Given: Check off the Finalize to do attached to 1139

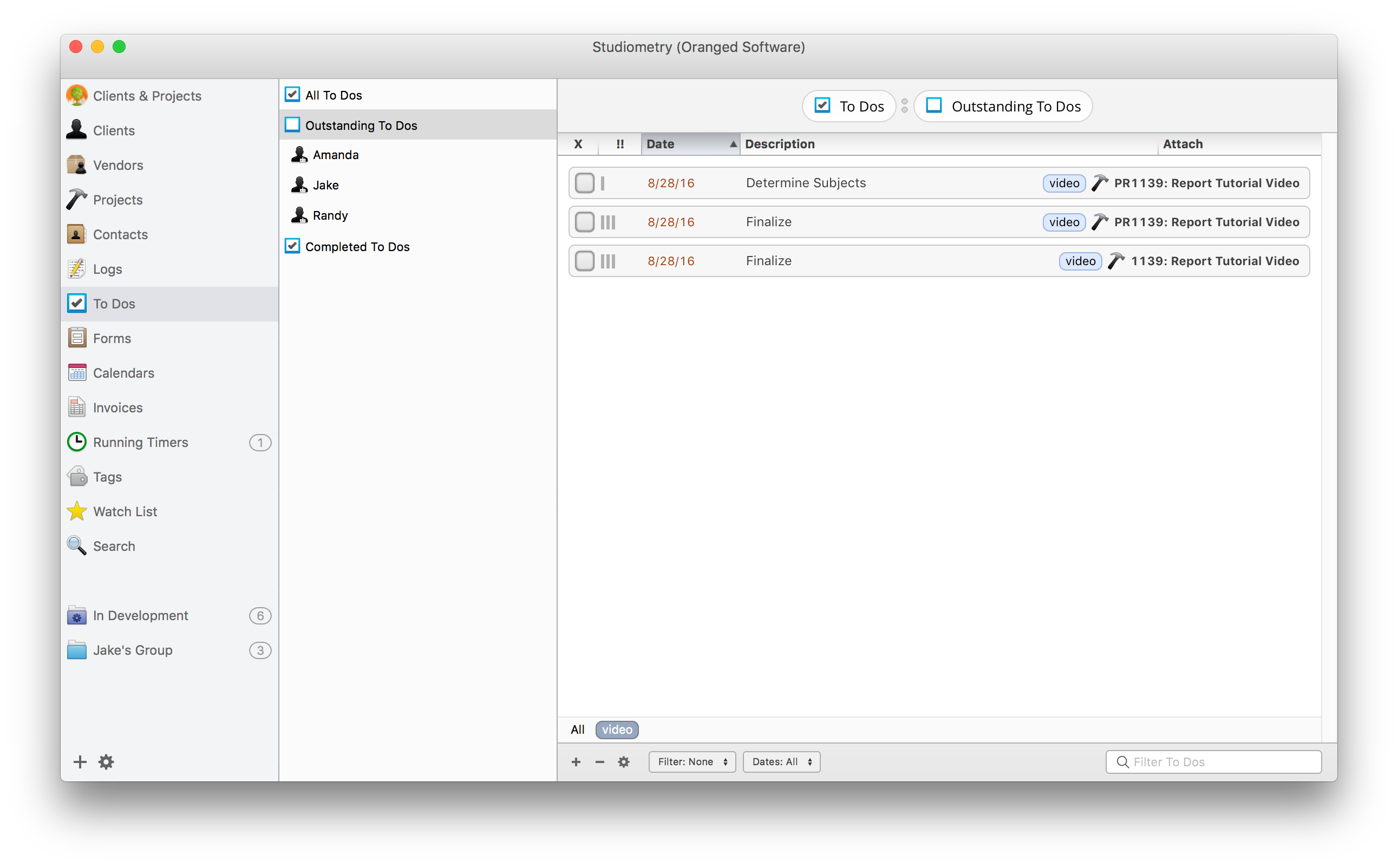Looking at the screenshot, I should click(x=585, y=261).
